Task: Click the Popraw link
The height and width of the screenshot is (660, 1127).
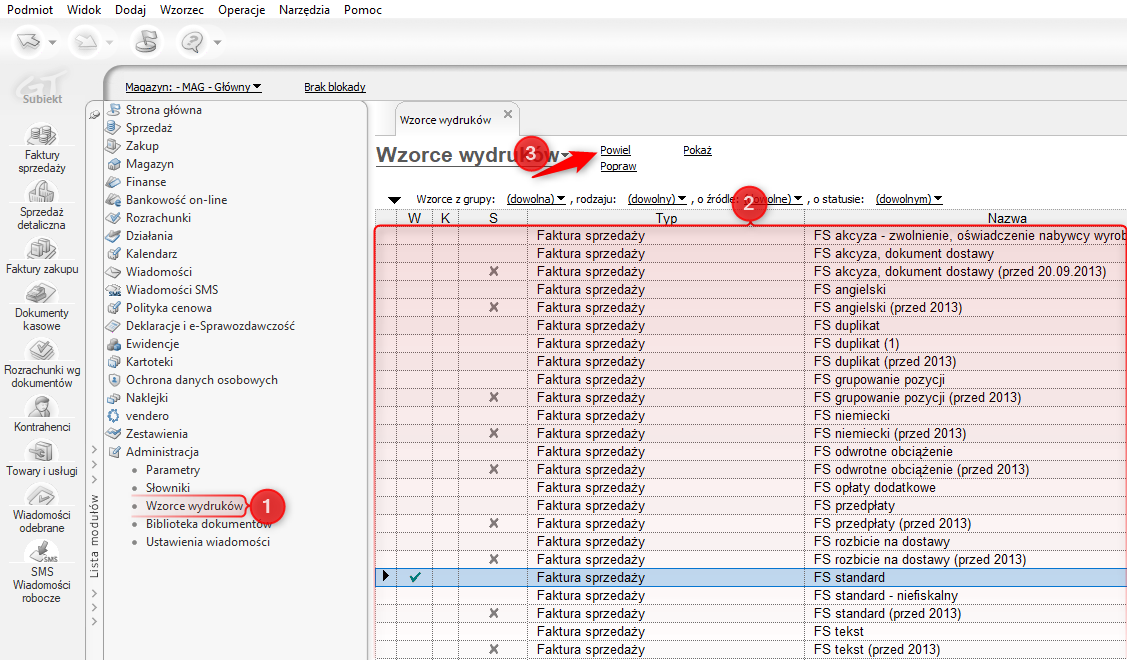Action: click(x=618, y=166)
